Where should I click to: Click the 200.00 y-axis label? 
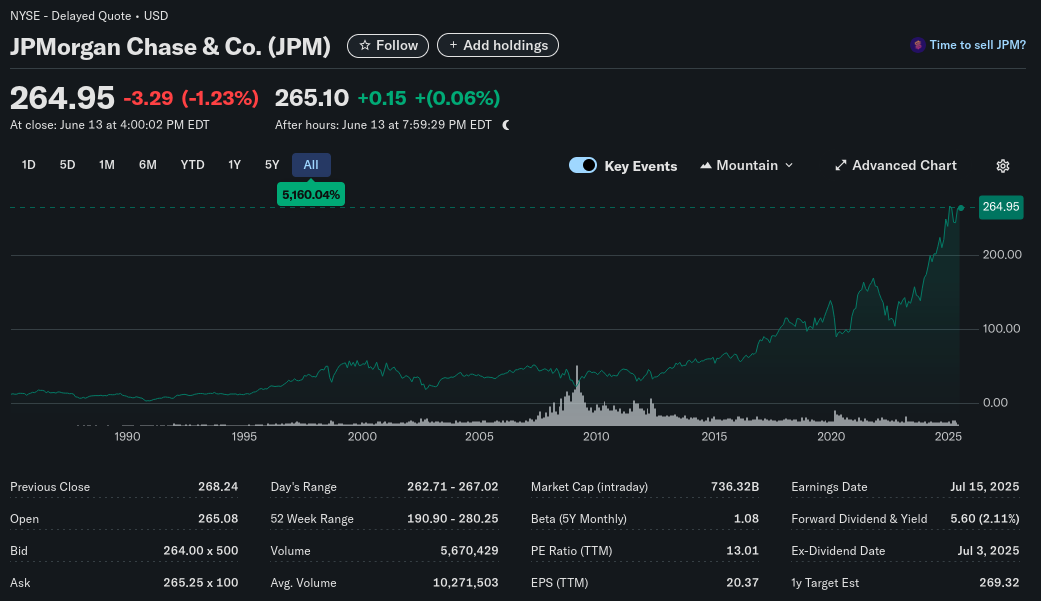pyautogui.click(x=1002, y=254)
